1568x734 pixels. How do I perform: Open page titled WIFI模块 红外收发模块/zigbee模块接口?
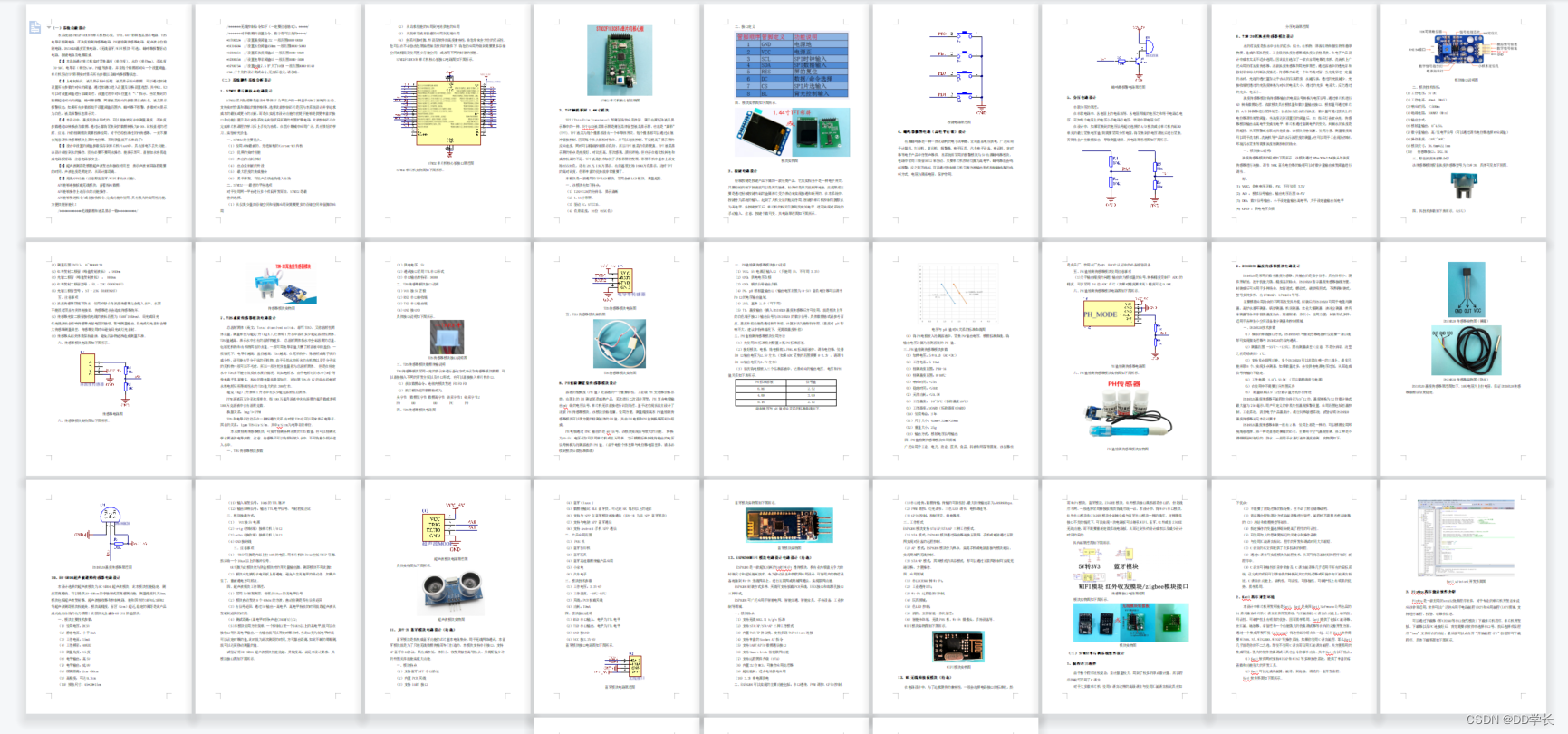pos(1126,597)
